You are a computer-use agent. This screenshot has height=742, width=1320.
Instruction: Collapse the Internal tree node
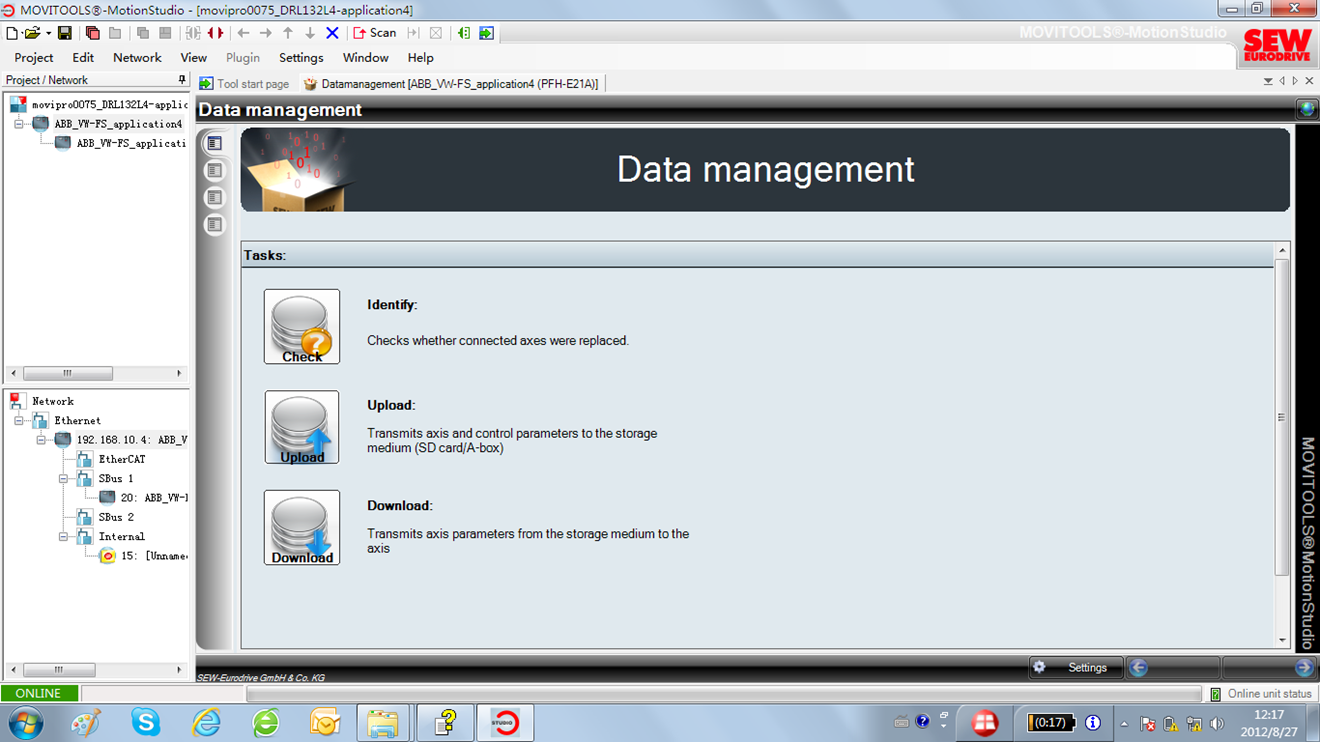click(63, 537)
